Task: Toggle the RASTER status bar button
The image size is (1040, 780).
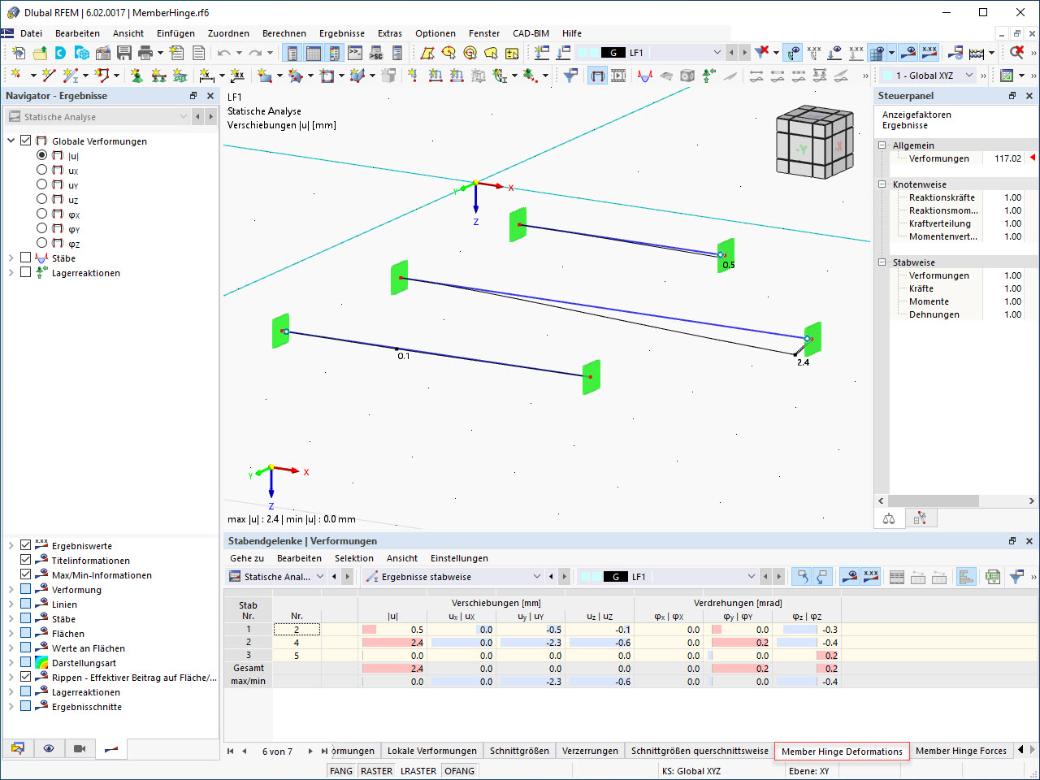Action: pos(376,771)
